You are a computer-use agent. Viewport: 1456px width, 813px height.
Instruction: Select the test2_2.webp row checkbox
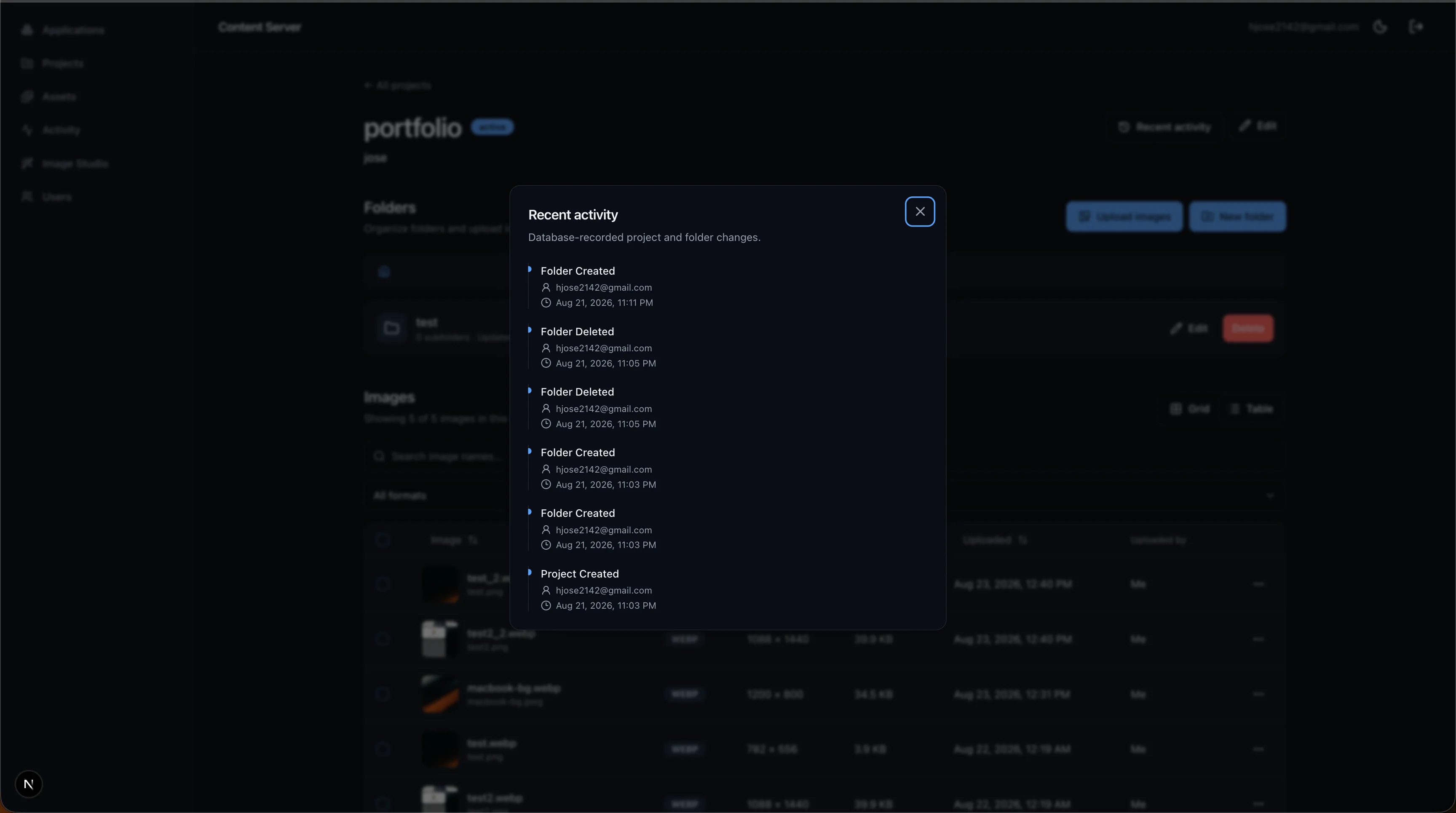click(x=383, y=639)
